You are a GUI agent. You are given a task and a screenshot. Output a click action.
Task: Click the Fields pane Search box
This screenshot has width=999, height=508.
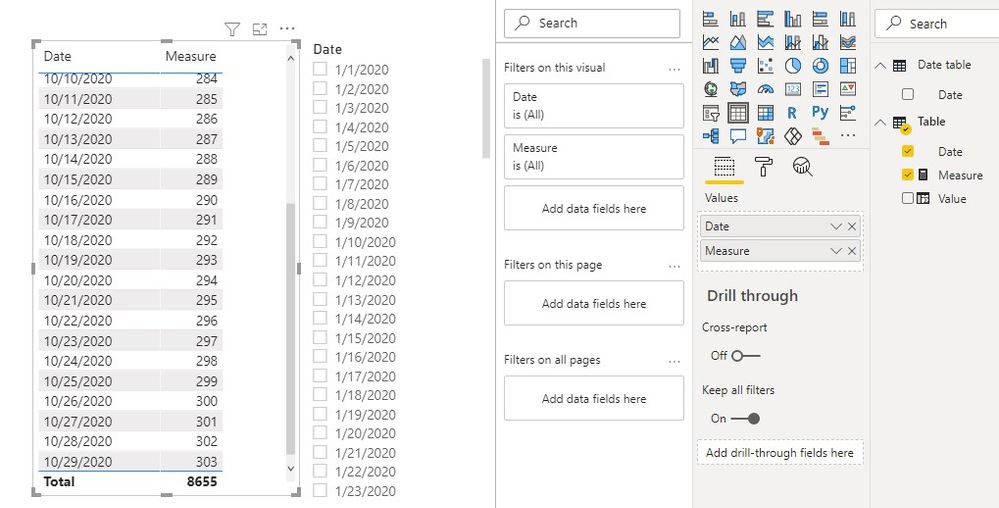[x=937, y=24]
